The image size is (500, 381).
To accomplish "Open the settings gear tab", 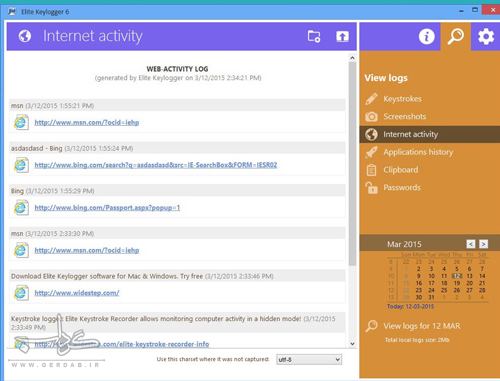I will pos(486,36).
